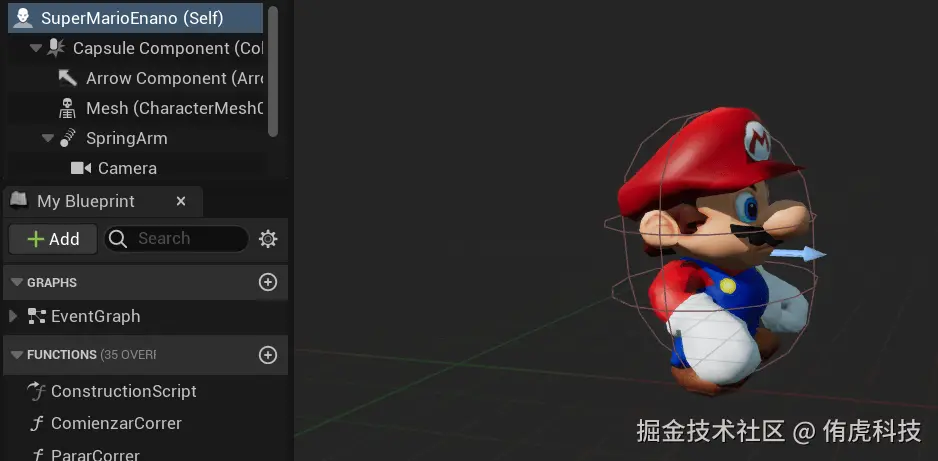Open the PararCorrer function
This screenshot has width=938, height=461.
point(96,455)
